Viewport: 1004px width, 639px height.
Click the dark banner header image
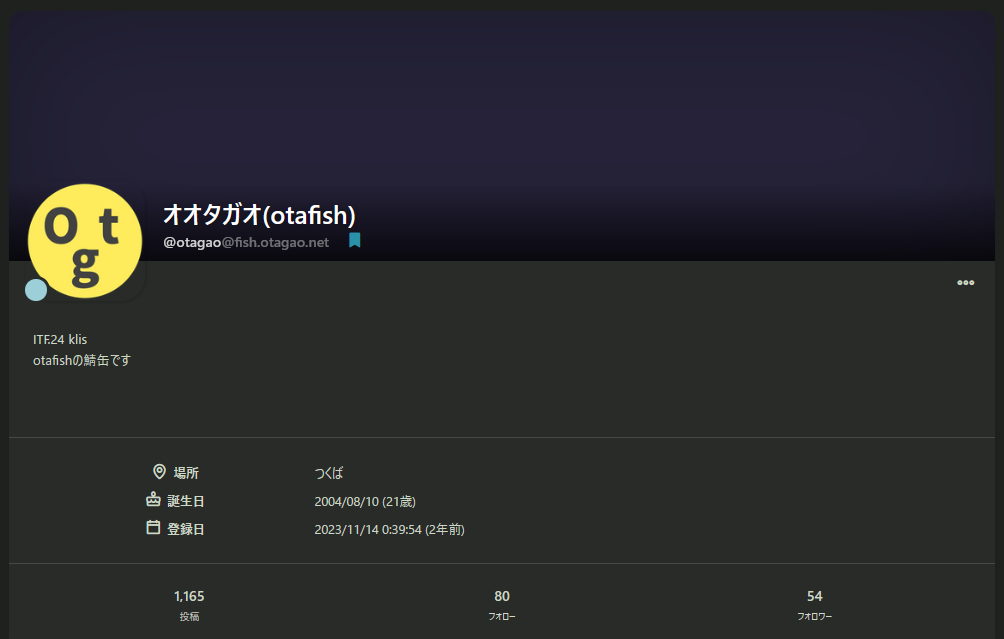[x=500, y=100]
